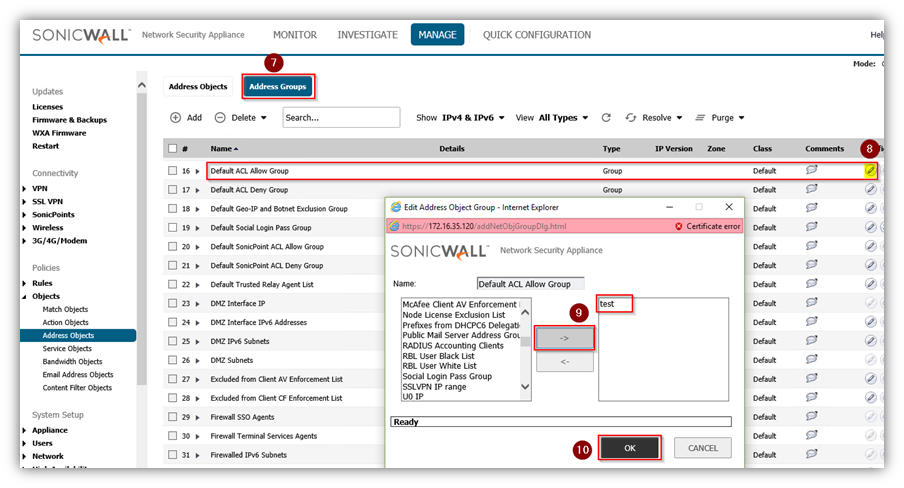Check the box for row 23 DMZ Interface IP
This screenshot has width=904, height=488.
pyautogui.click(x=173, y=303)
